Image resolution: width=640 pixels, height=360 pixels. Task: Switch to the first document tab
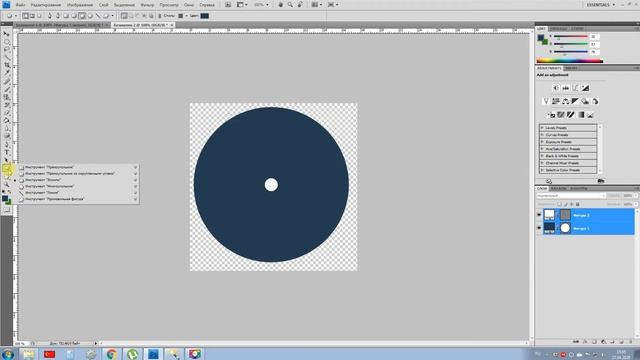(x=61, y=25)
